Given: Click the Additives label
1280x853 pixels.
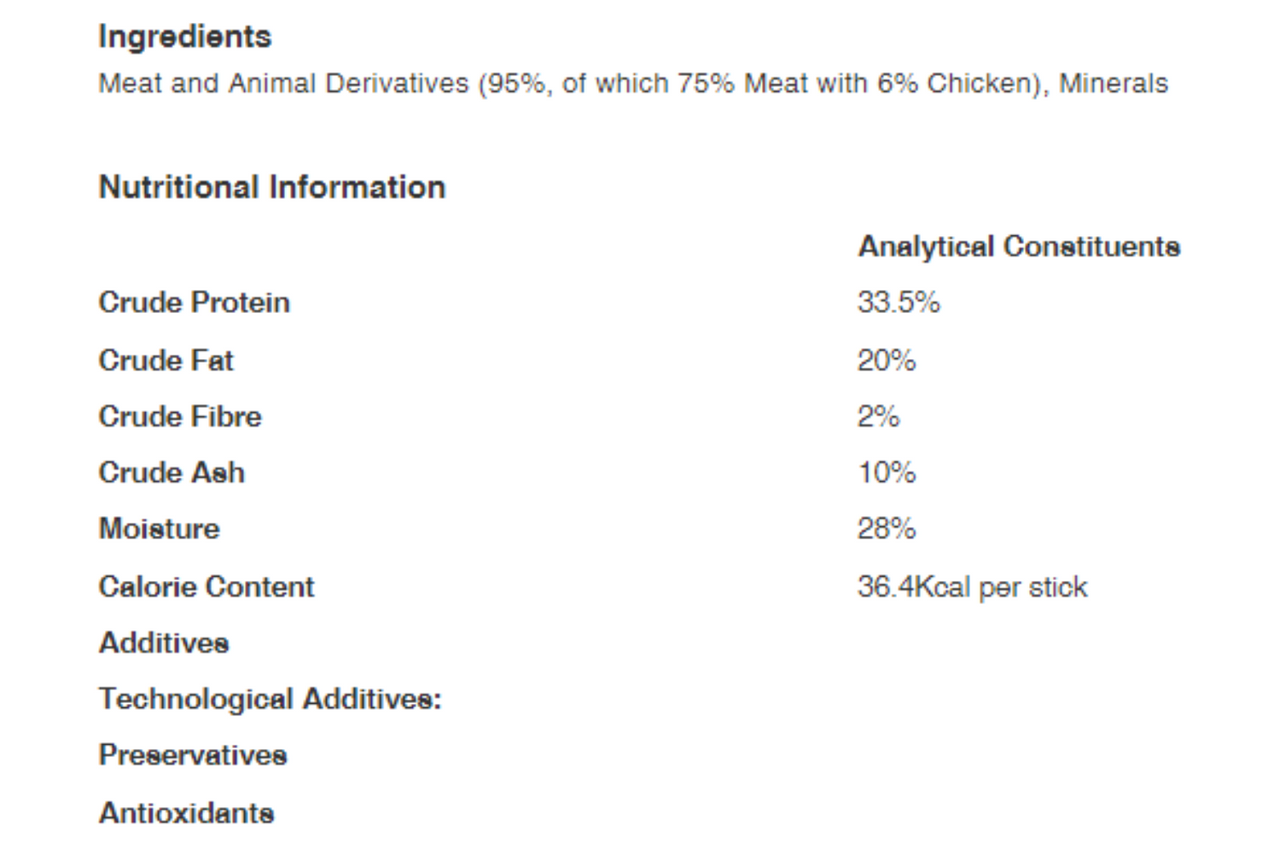Looking at the screenshot, I should (x=163, y=644).
